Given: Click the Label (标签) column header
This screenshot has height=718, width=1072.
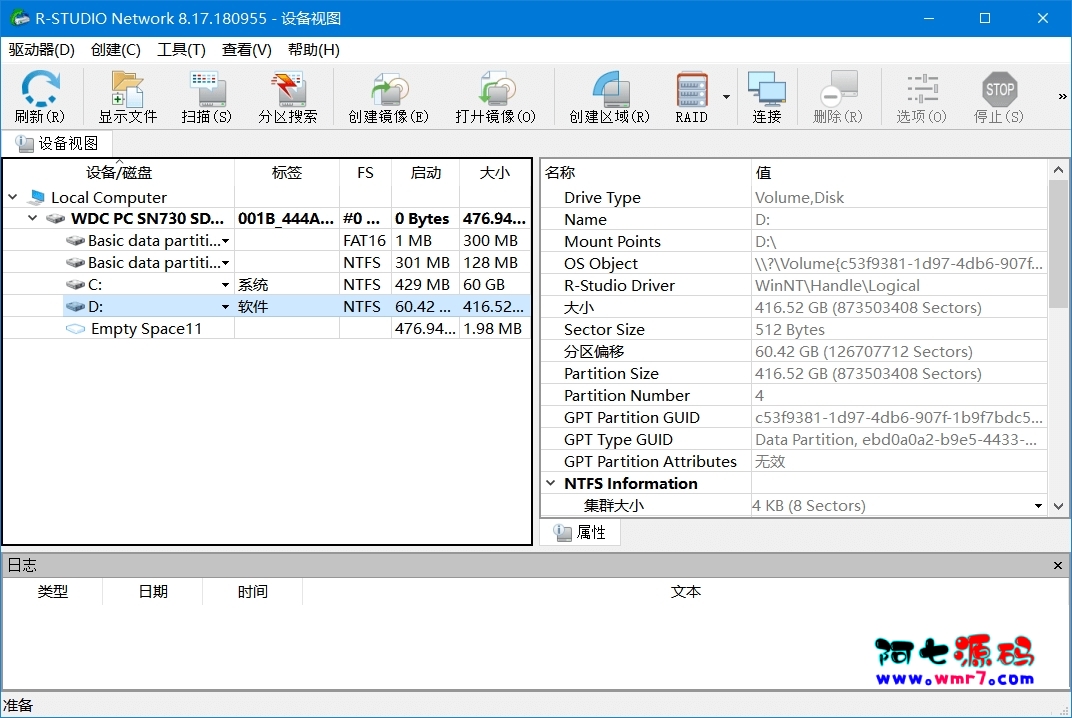Looking at the screenshot, I should click(x=287, y=172).
